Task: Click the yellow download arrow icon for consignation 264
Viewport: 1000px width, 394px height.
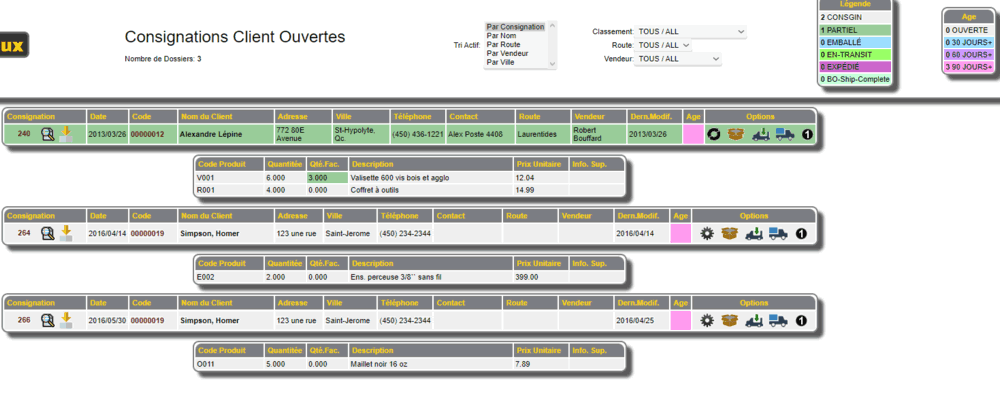Action: pos(65,233)
